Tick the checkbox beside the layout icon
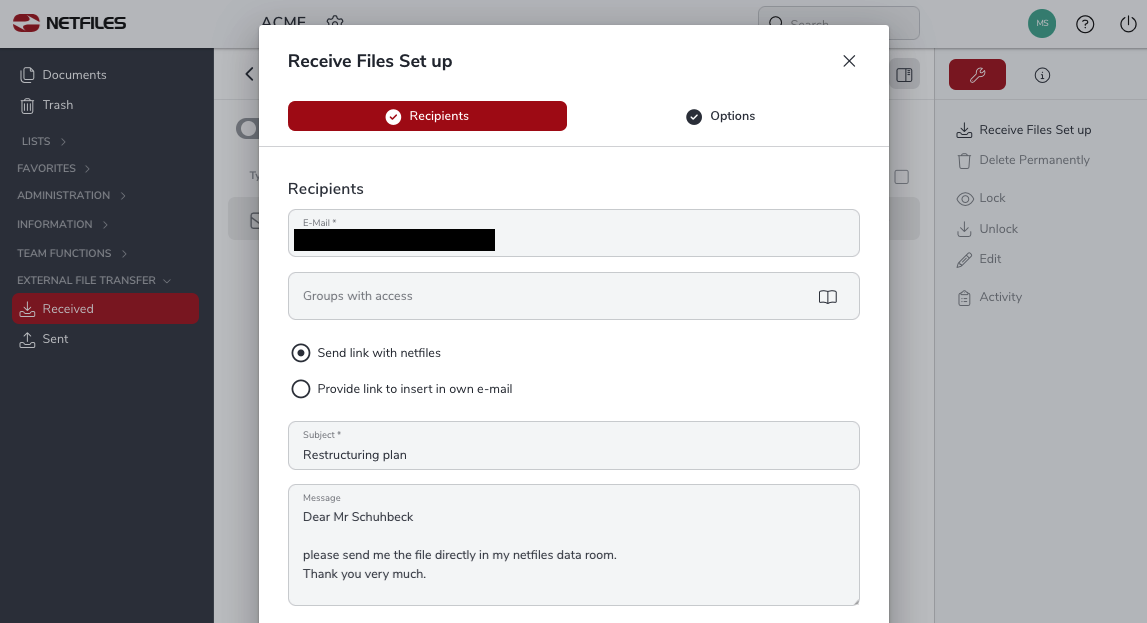The width and height of the screenshot is (1147, 623). pos(901,177)
